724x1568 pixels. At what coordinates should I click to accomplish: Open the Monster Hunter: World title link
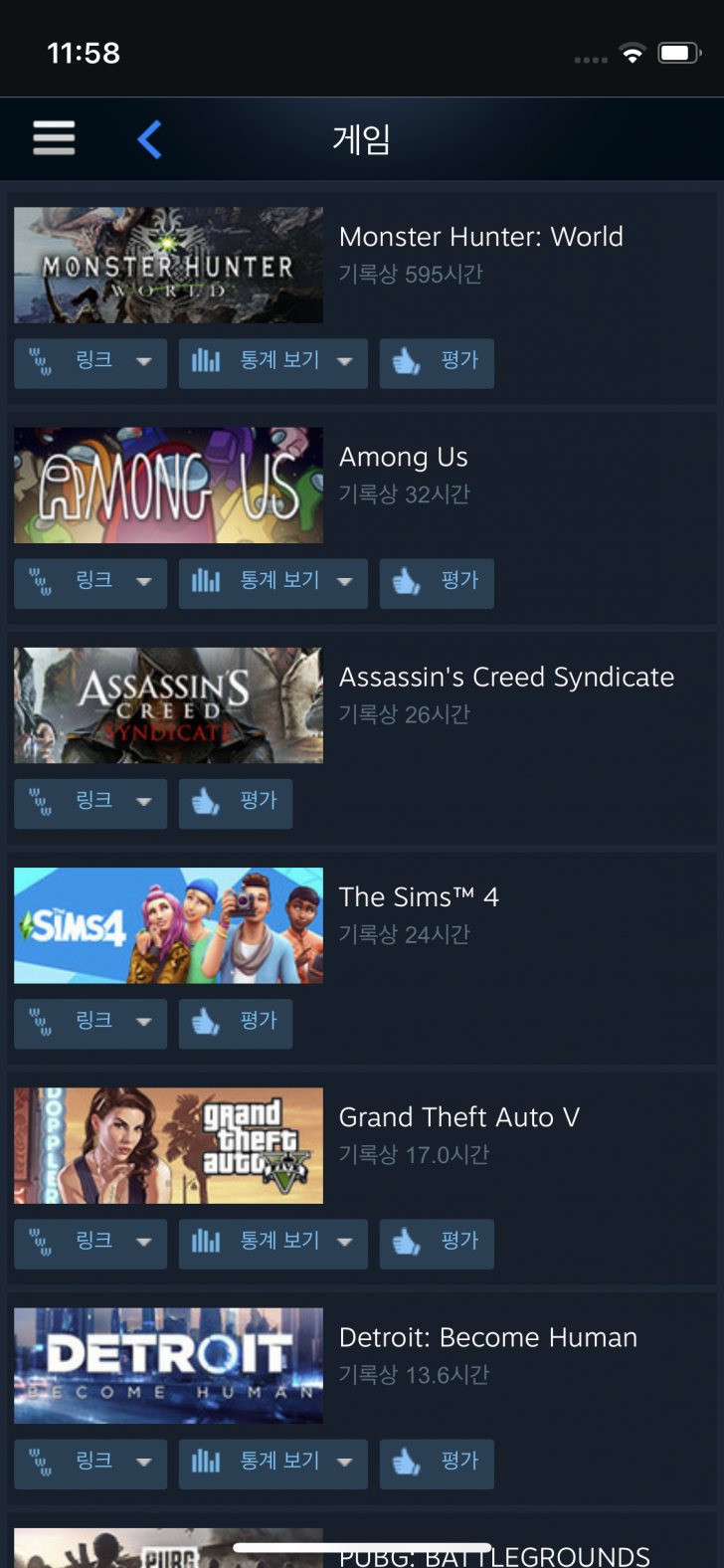coord(481,237)
